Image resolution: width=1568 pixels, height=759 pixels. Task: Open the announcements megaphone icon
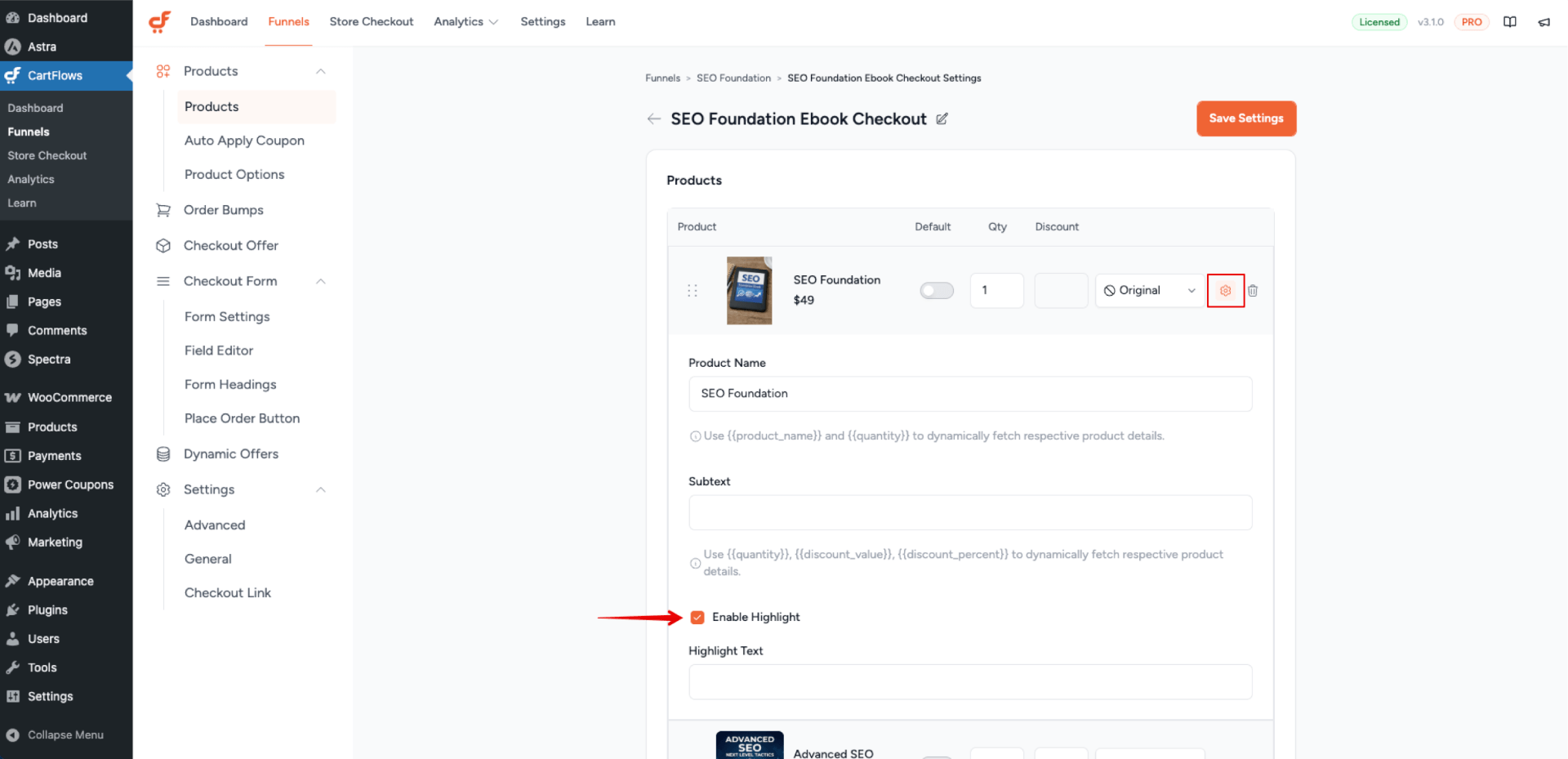click(1543, 22)
